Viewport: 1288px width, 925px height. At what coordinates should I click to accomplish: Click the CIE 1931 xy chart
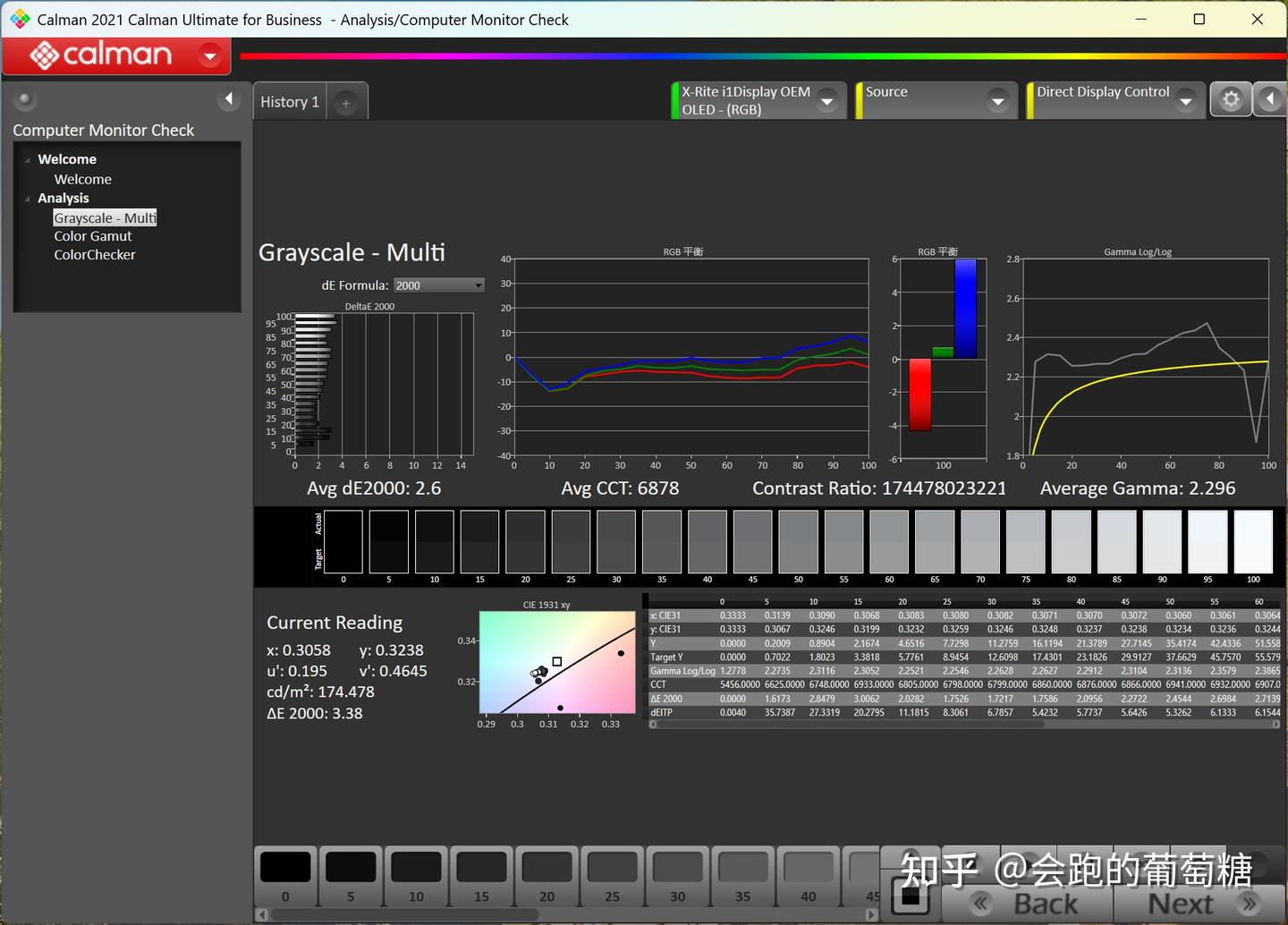point(556,663)
